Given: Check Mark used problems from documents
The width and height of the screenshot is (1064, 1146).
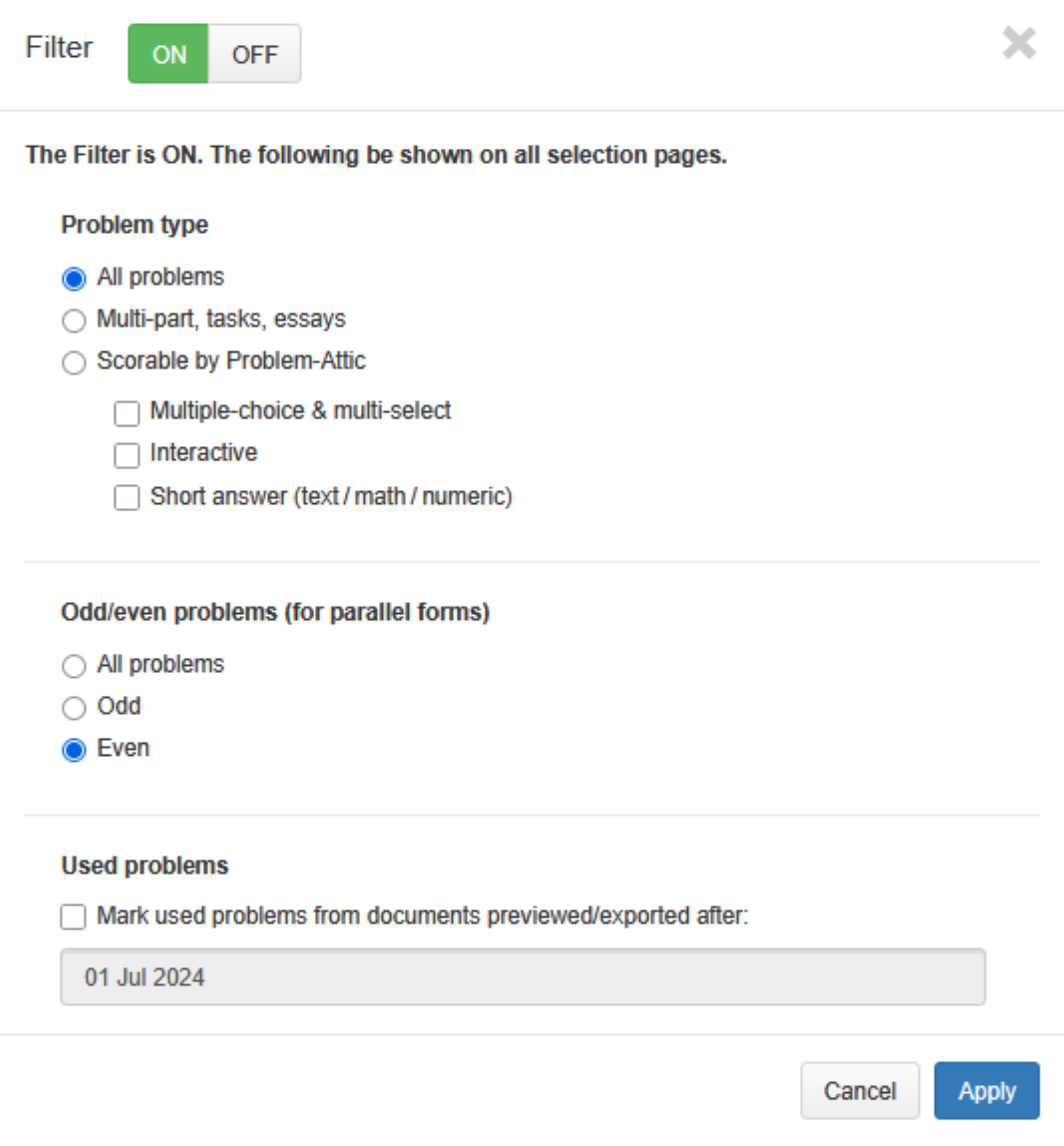Looking at the screenshot, I should click(x=73, y=917).
